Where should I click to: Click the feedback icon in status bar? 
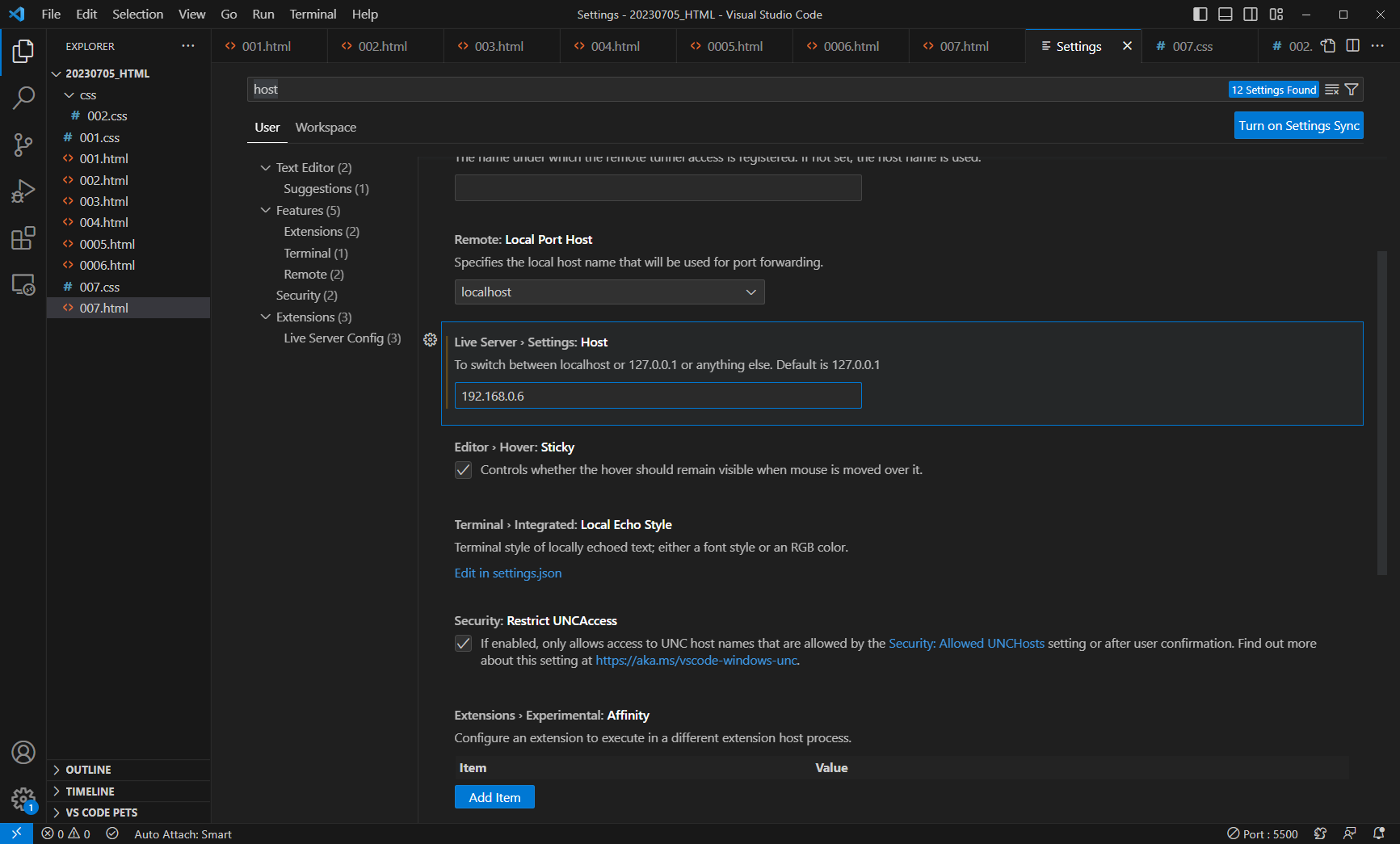click(x=1350, y=834)
